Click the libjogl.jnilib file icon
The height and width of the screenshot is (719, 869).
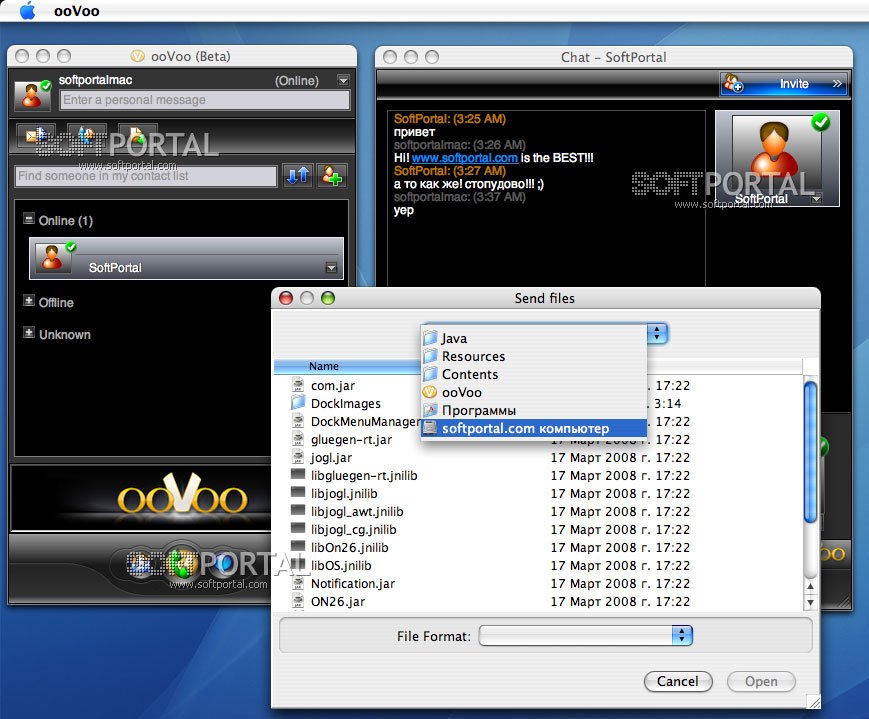click(298, 492)
